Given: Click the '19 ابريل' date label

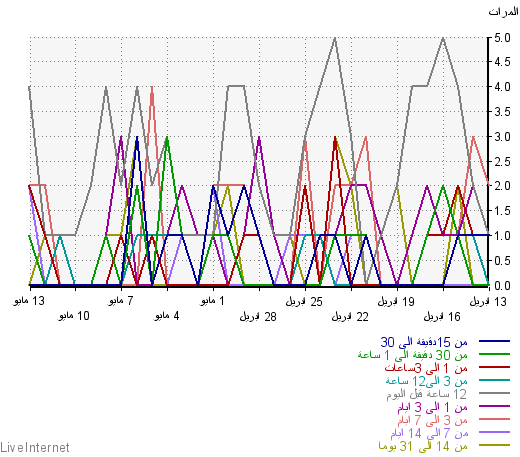Looking at the screenshot, I should (396, 302).
